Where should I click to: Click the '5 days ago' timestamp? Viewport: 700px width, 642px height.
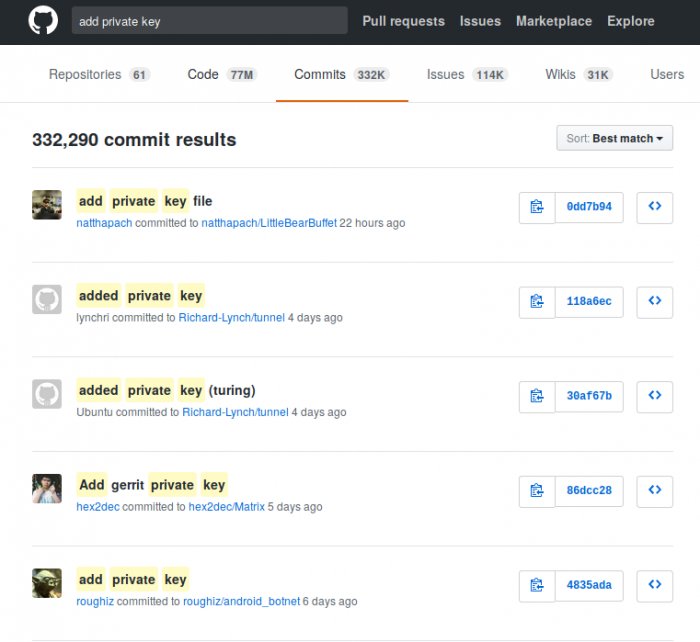pos(295,507)
